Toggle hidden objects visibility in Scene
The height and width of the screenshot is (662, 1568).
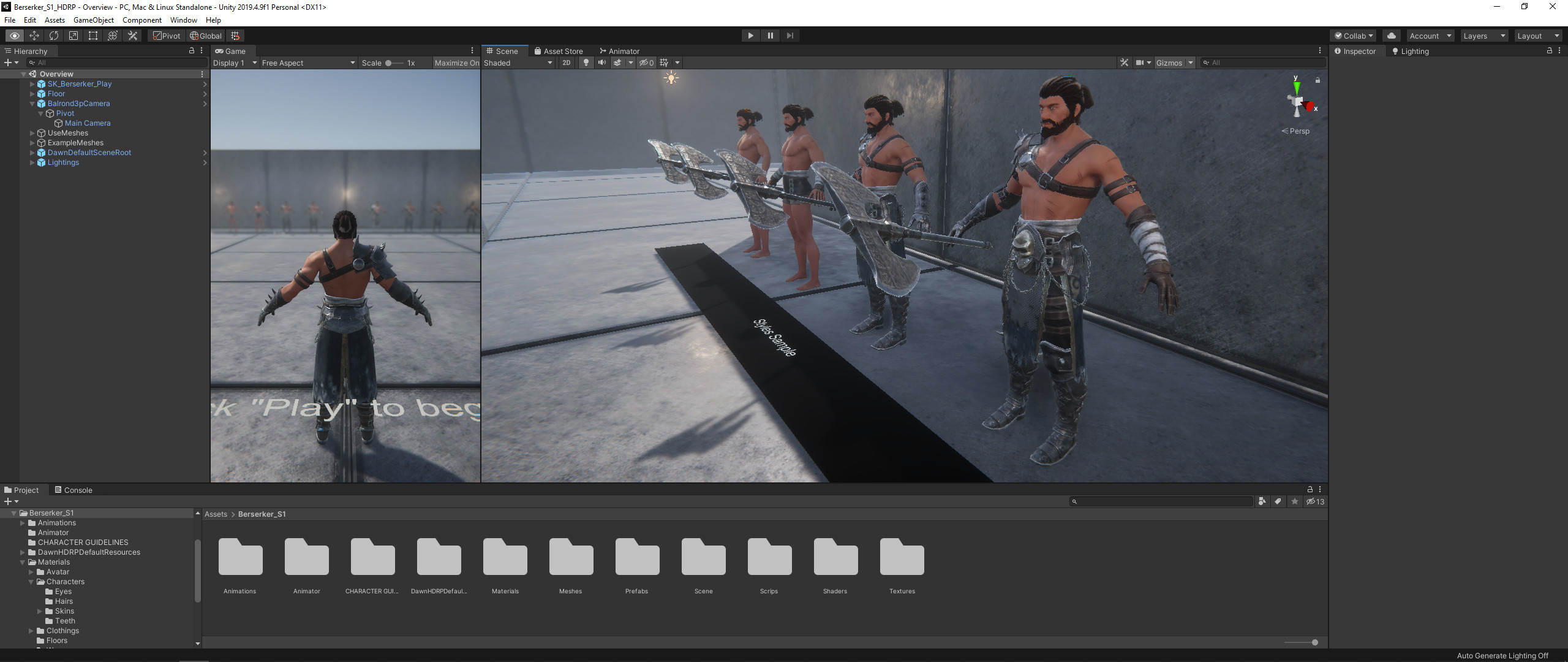pyautogui.click(x=647, y=63)
